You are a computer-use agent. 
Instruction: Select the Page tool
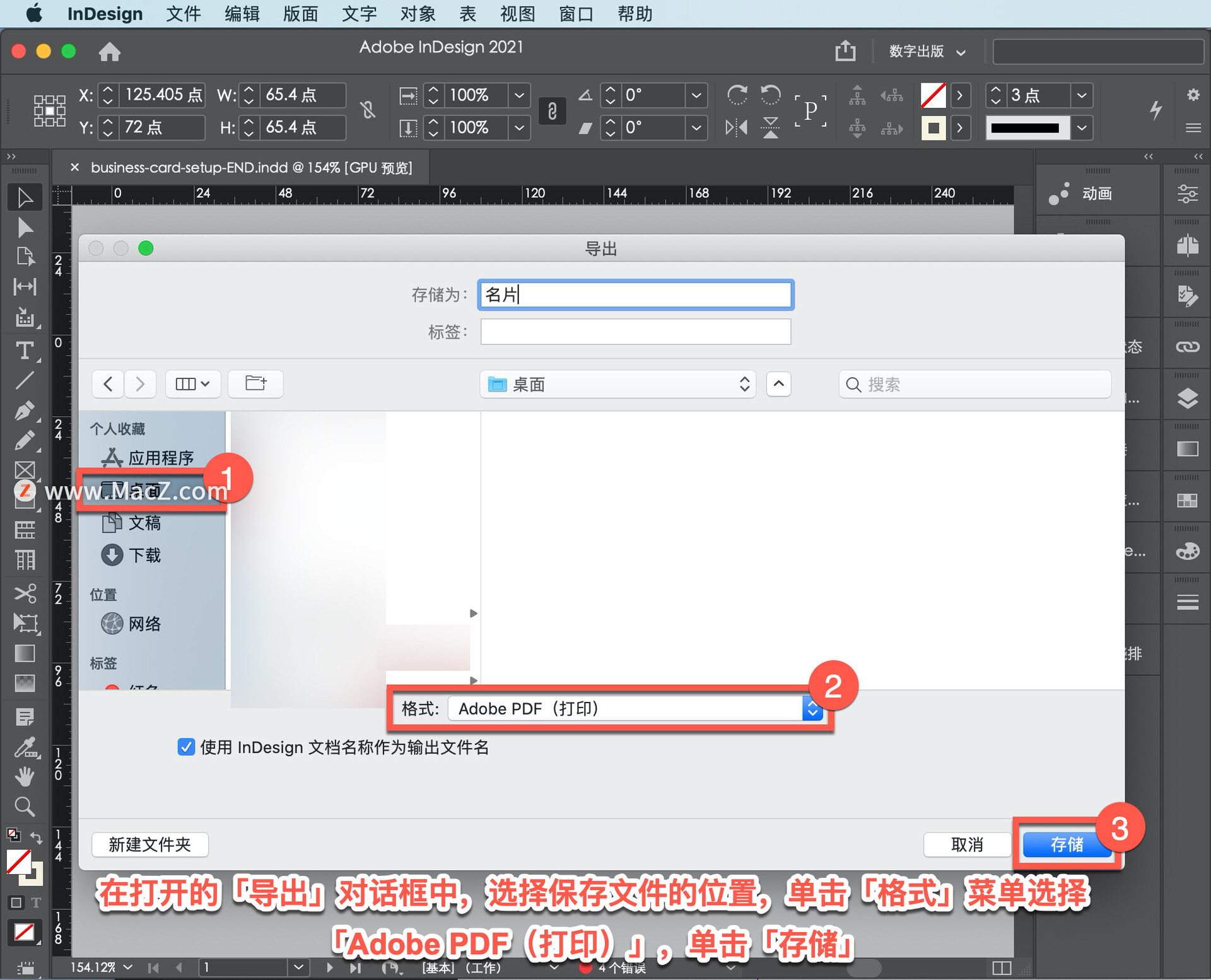(25, 257)
